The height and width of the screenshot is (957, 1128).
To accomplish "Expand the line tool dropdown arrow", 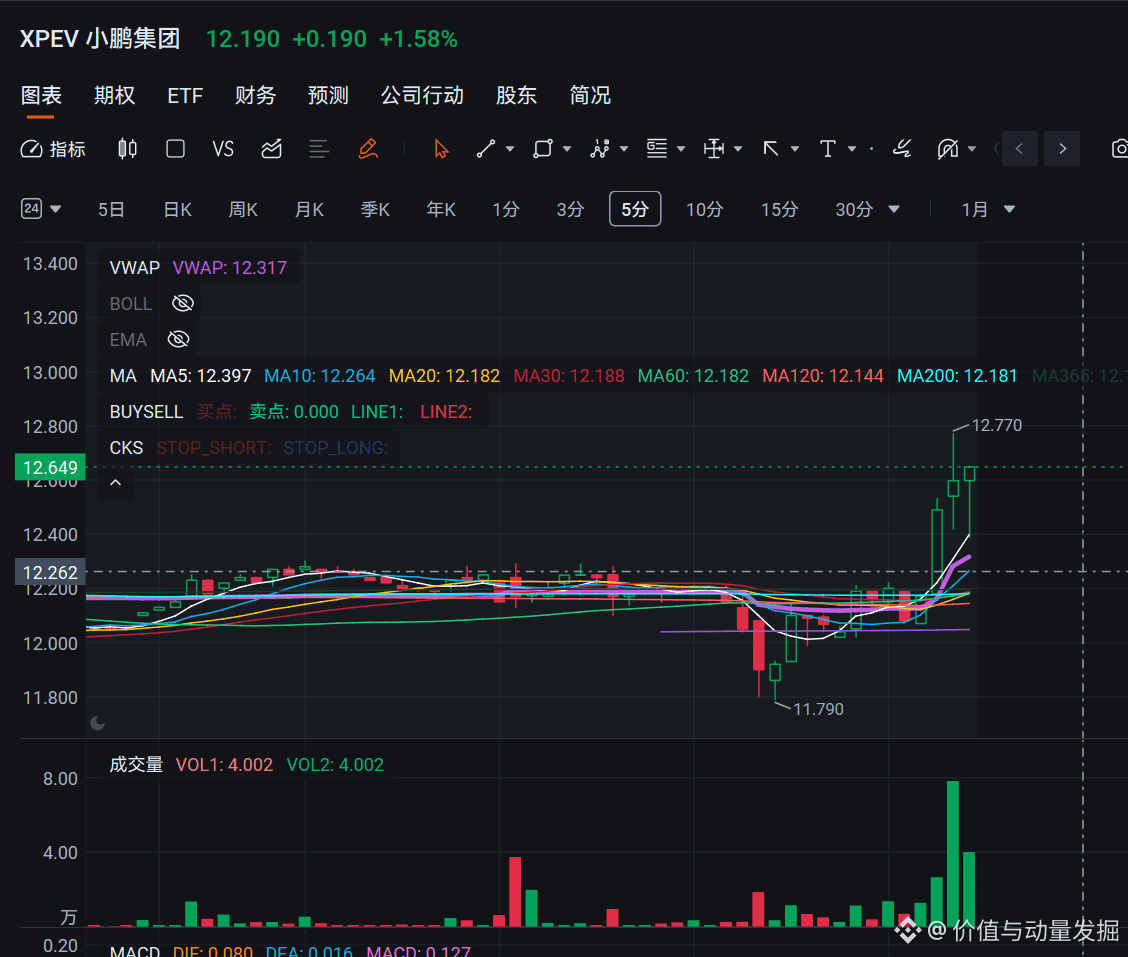I will [x=510, y=149].
